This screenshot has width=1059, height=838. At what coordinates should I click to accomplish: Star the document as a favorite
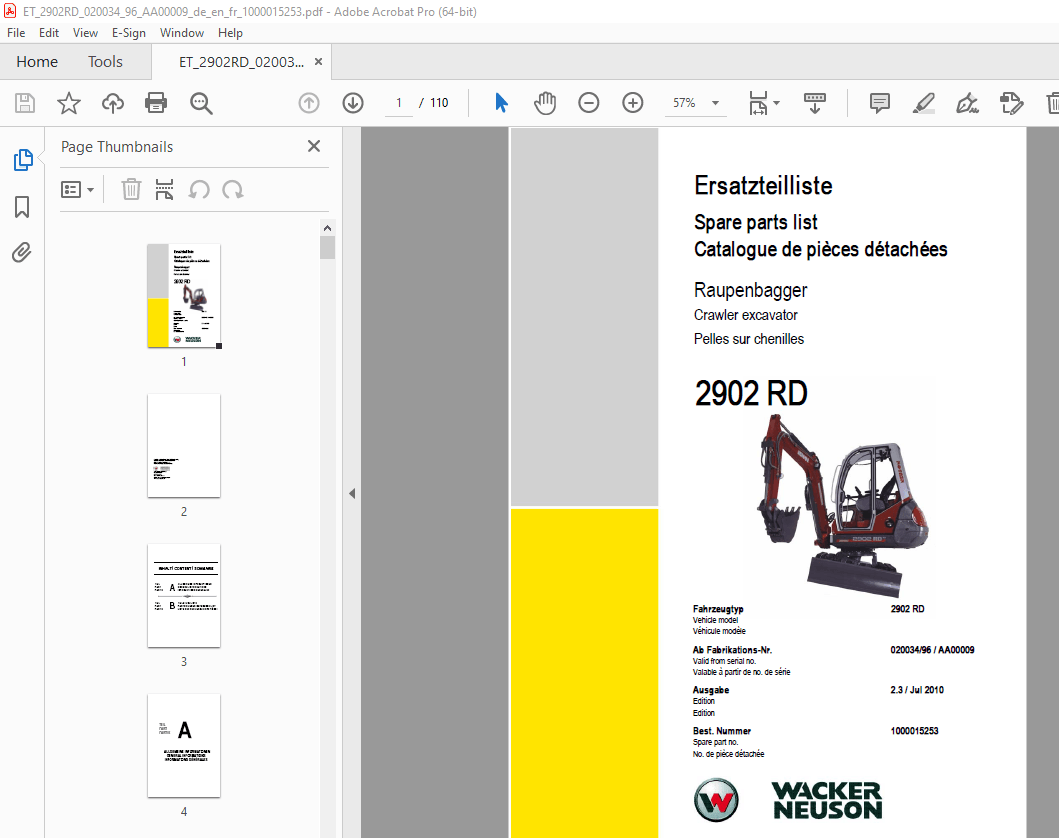coord(68,103)
